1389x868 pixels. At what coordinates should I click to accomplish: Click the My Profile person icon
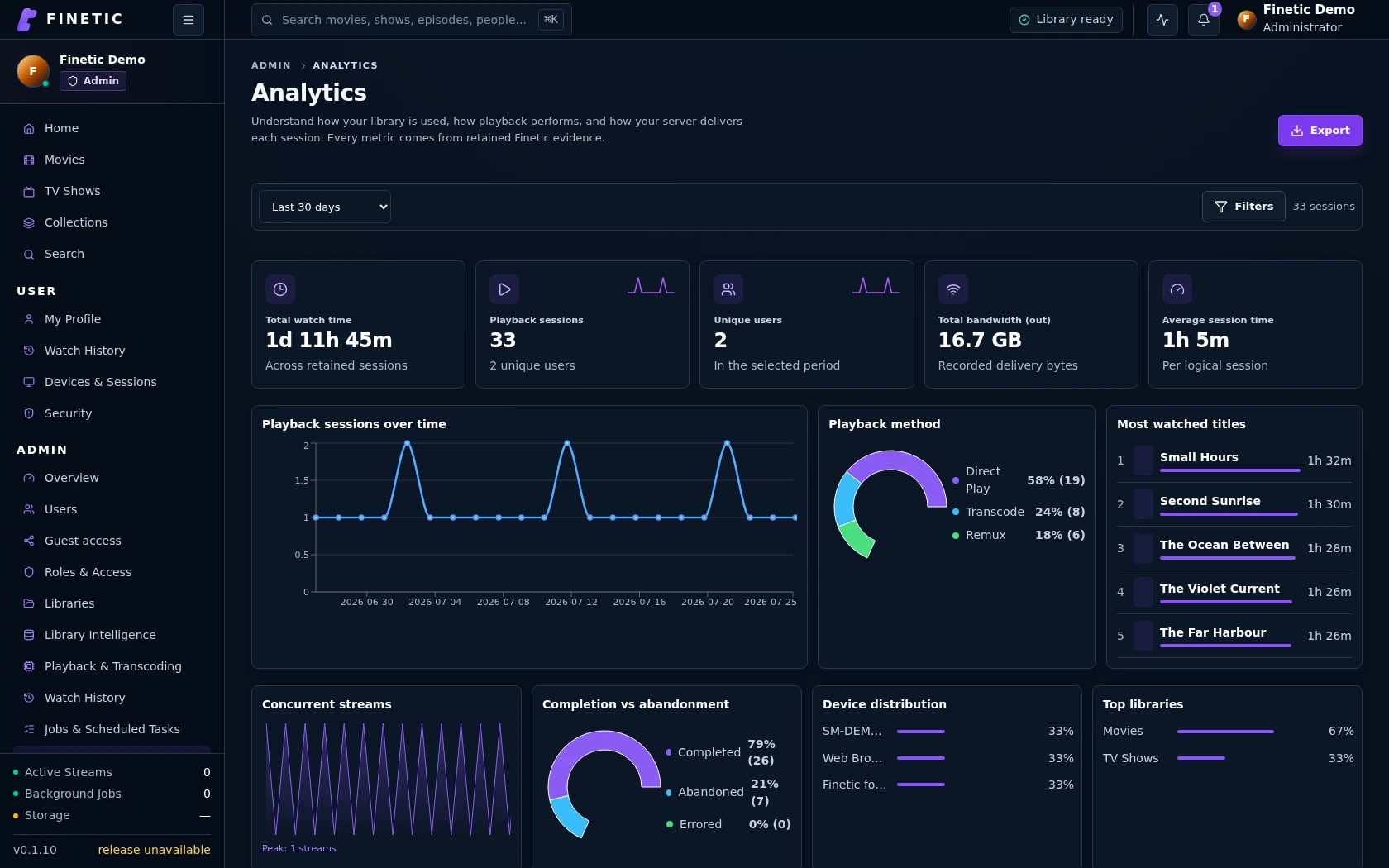pyautogui.click(x=29, y=319)
